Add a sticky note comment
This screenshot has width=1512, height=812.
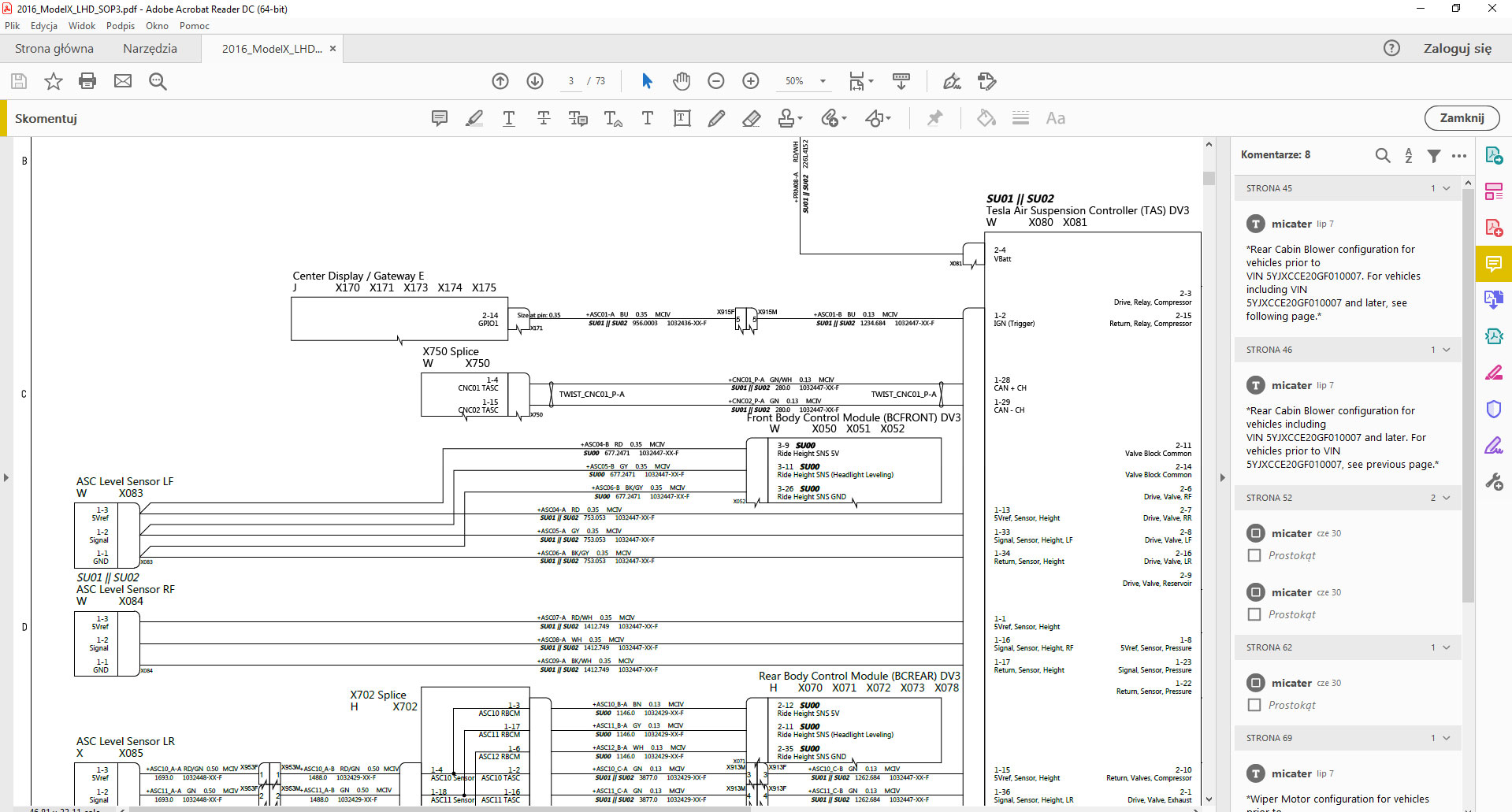(440, 118)
